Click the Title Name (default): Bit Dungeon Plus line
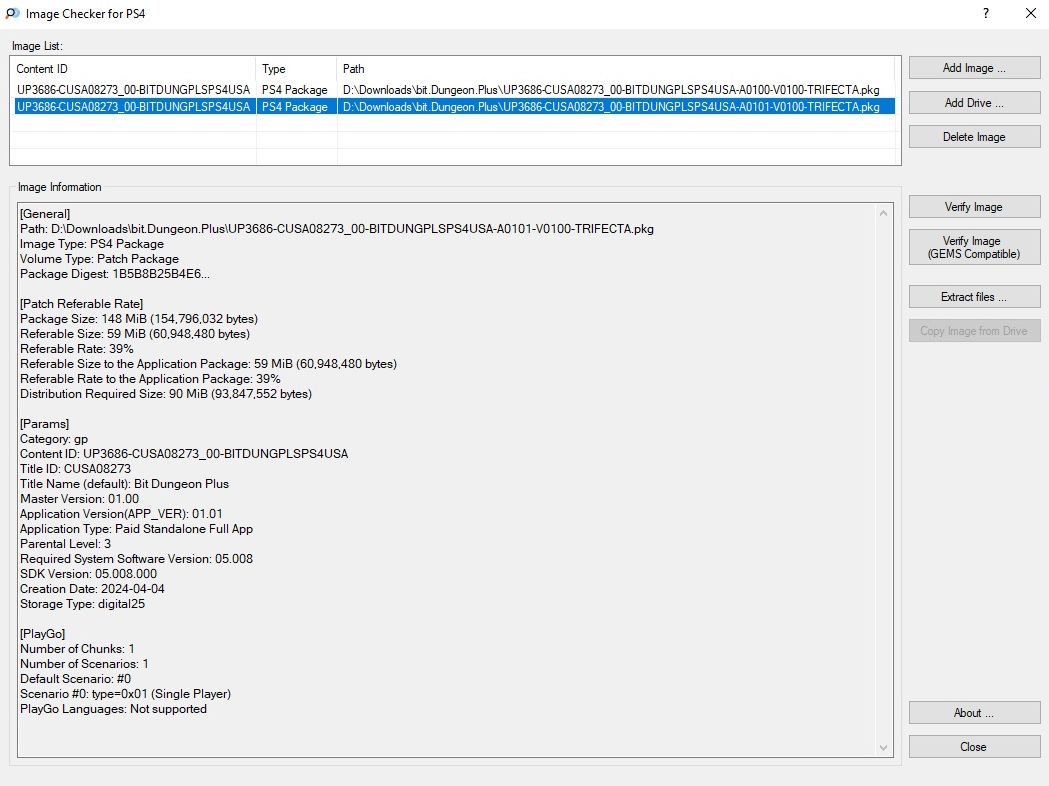 click(124, 484)
